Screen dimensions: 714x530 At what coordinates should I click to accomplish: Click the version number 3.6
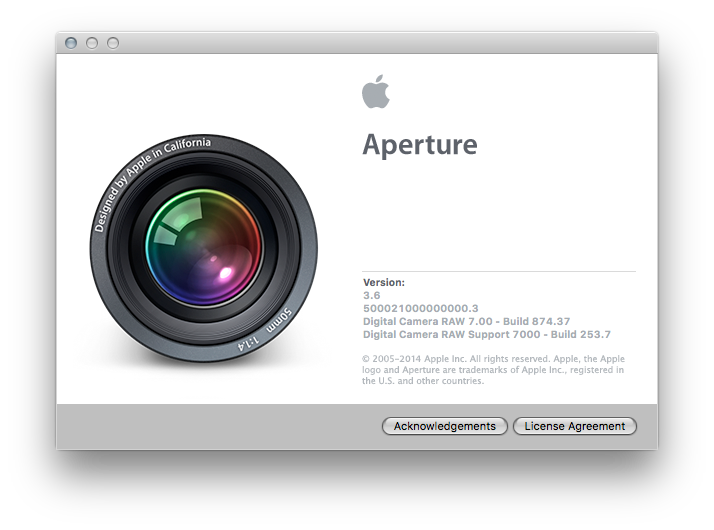pyautogui.click(x=372, y=296)
